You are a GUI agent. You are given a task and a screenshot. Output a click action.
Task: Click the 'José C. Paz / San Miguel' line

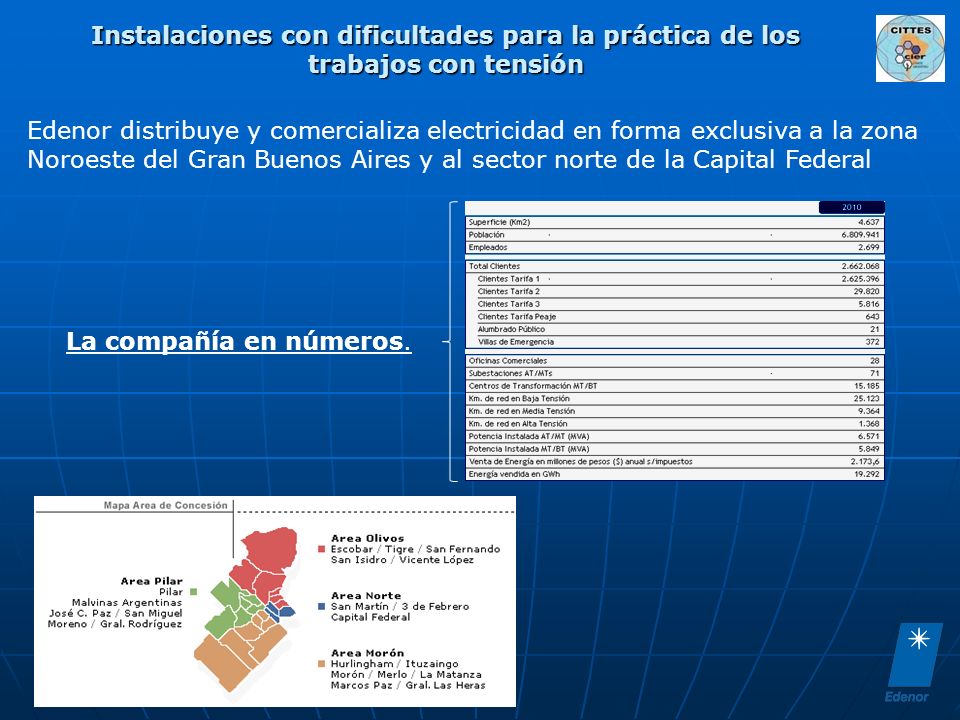pos(116,613)
